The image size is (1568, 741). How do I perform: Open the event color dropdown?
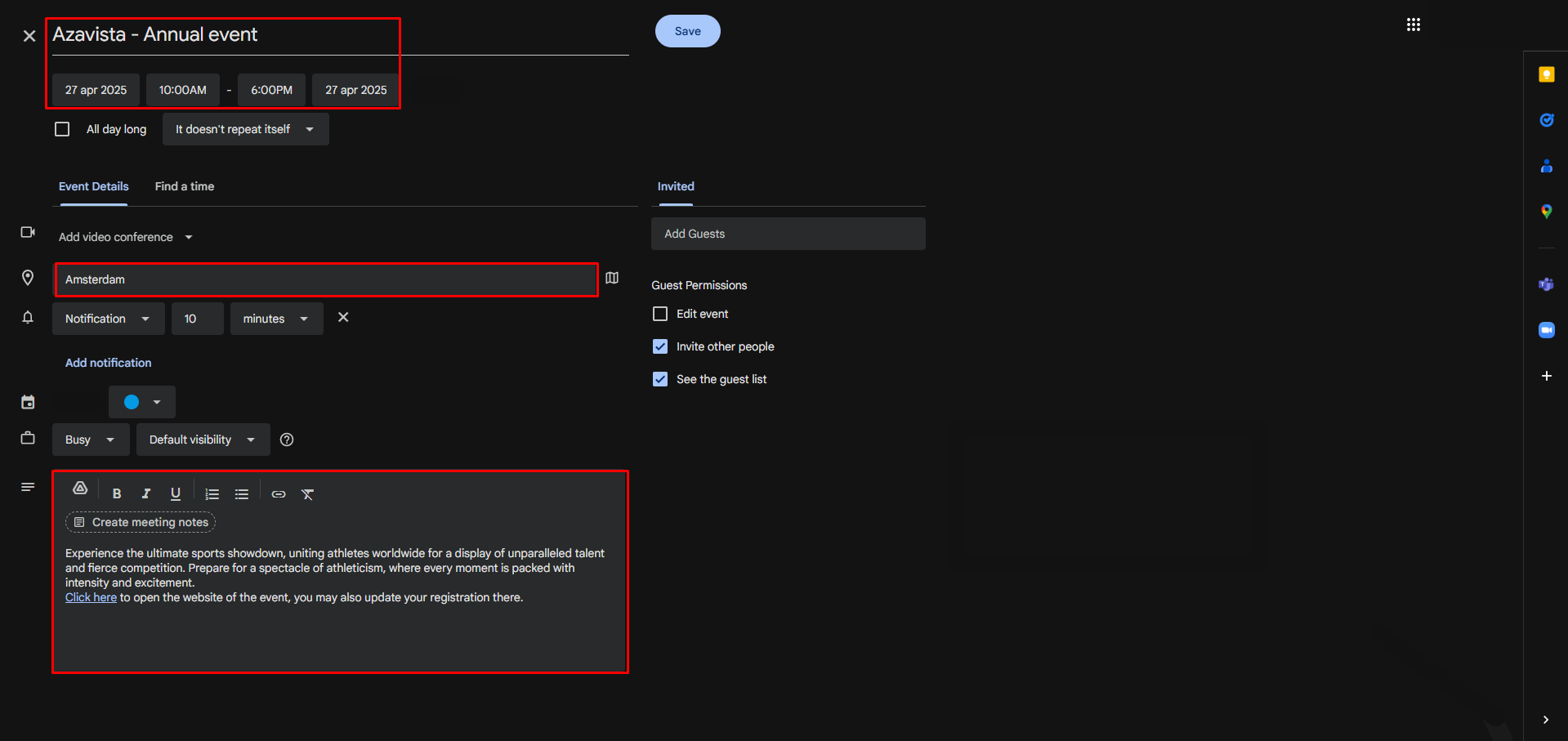(x=142, y=402)
